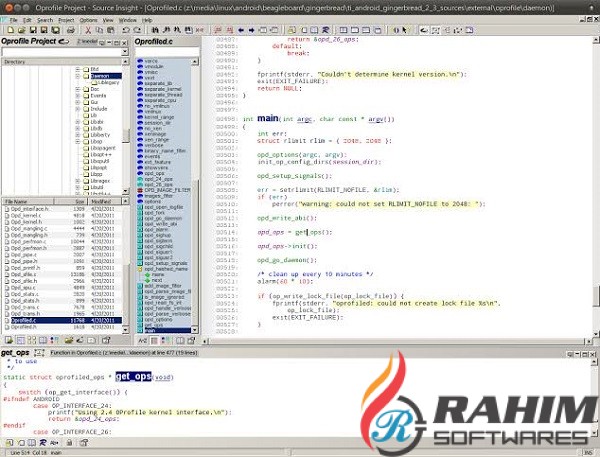Image resolution: width=600 pixels, height=457 pixels.
Task: Click the blue Go Forward arrow
Action: pyautogui.click(x=251, y=30)
